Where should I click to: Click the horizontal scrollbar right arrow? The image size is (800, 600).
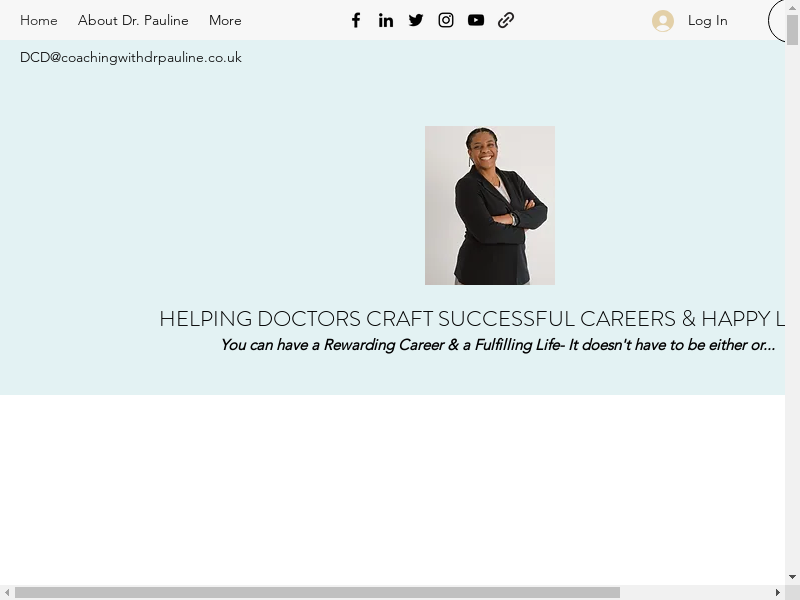pyautogui.click(x=778, y=592)
